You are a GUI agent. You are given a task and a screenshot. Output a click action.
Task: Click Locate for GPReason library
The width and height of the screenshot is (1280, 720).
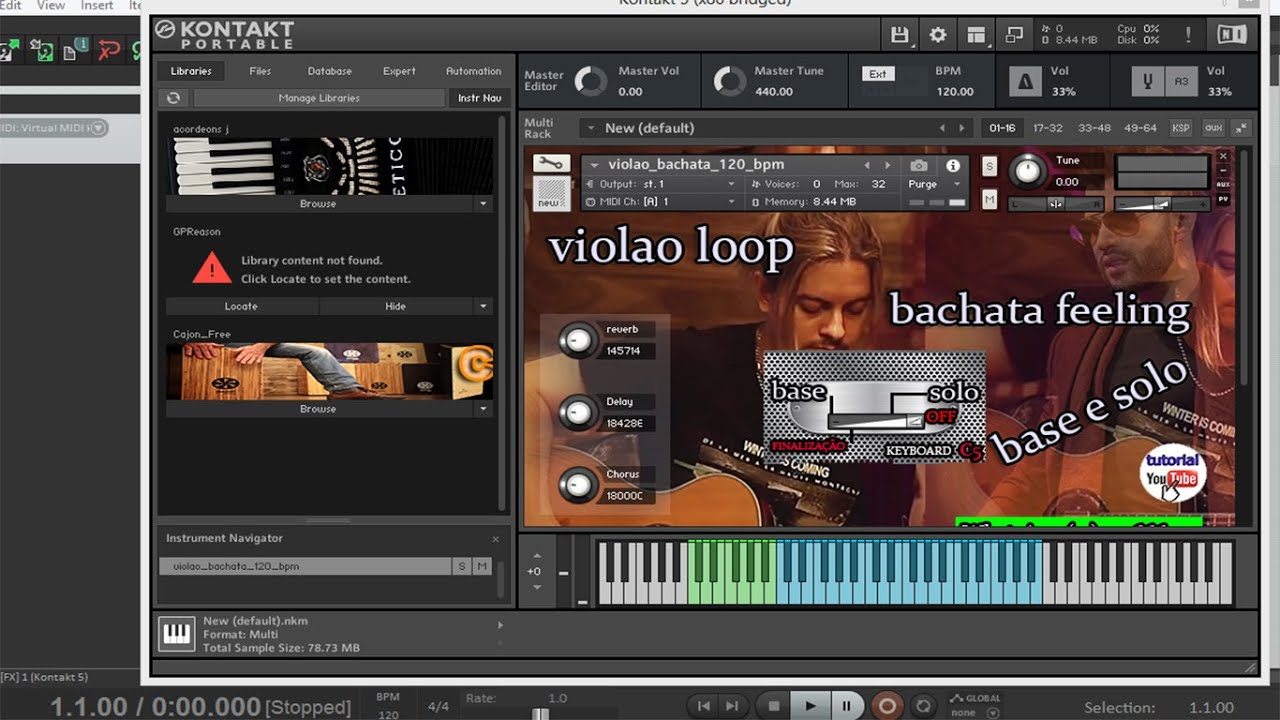pyautogui.click(x=241, y=306)
